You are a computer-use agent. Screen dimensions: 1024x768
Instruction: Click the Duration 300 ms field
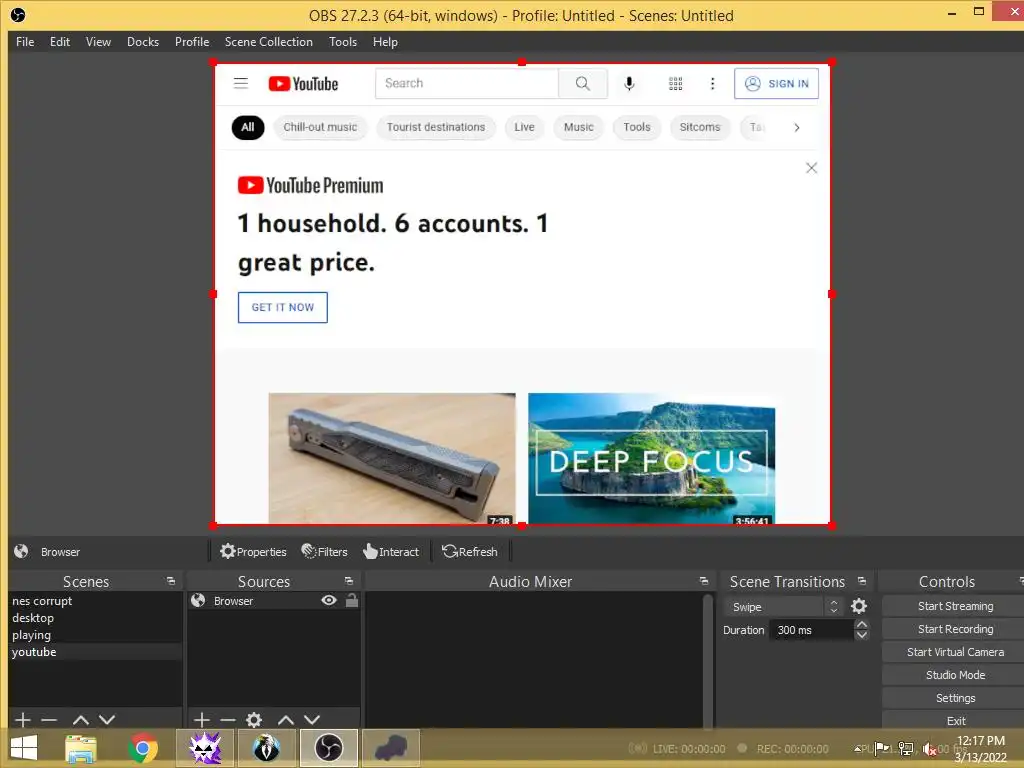click(x=811, y=630)
